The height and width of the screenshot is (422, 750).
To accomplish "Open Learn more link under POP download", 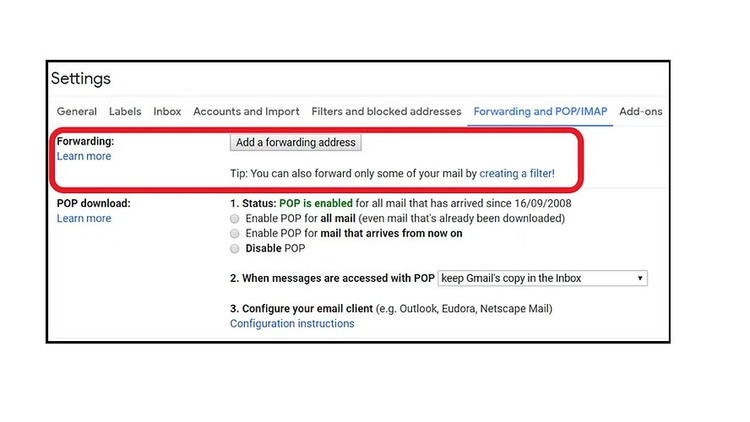I will tap(84, 219).
